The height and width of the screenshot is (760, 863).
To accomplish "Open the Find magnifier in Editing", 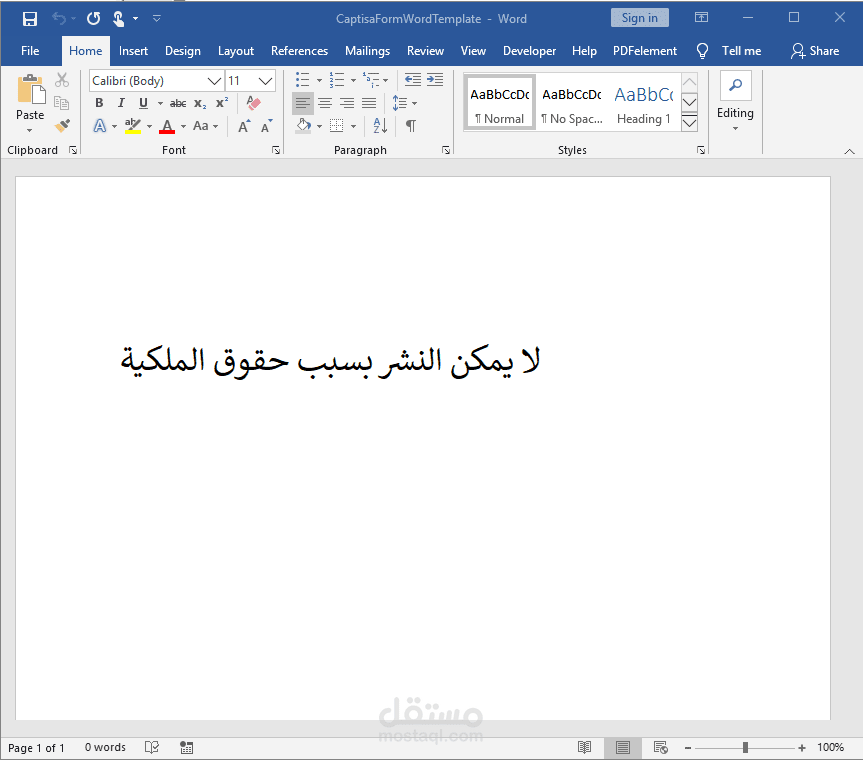I will pos(735,85).
